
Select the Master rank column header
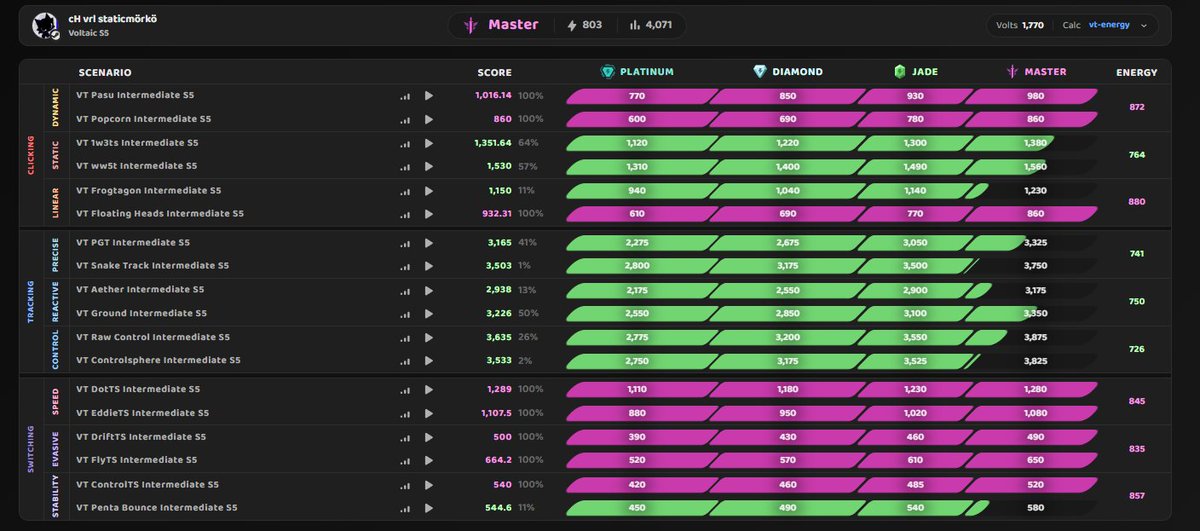1037,72
